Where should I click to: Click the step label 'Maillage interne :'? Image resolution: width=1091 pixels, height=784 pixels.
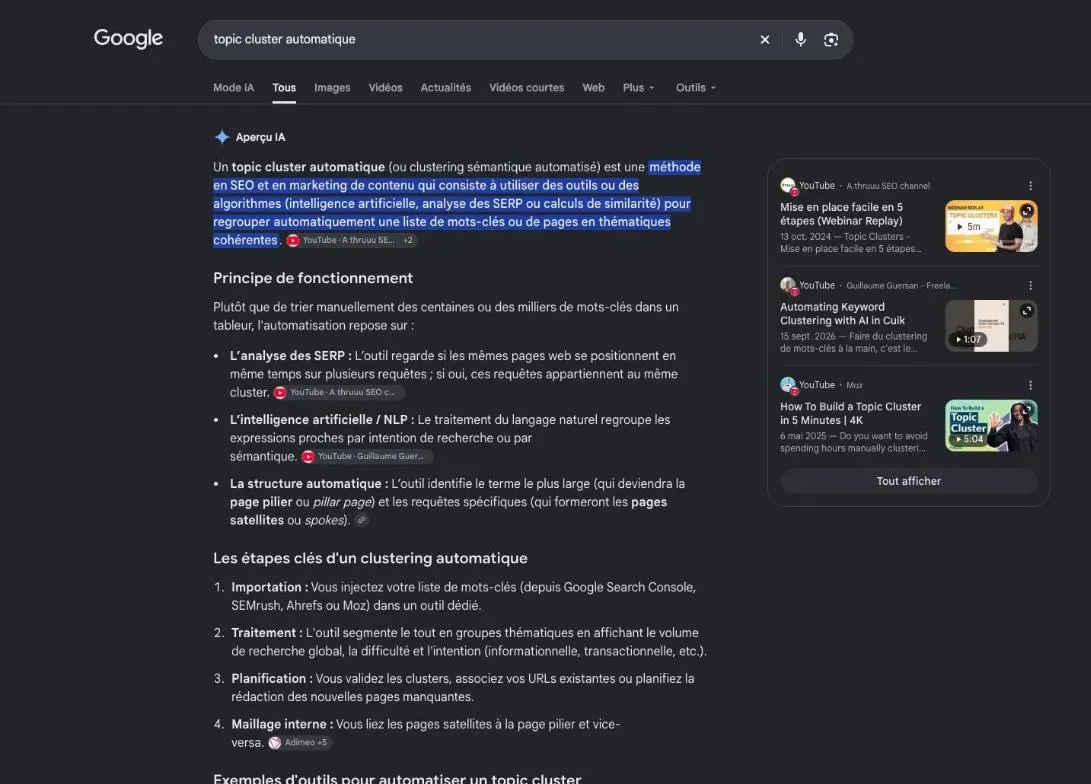pyautogui.click(x=282, y=724)
